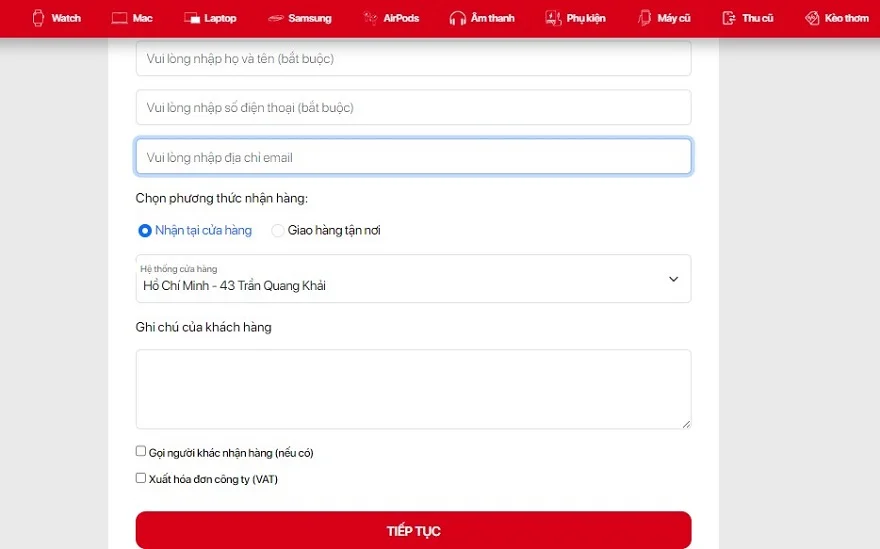
Task: Click the Máy cũ used-phone icon
Action: point(644,18)
